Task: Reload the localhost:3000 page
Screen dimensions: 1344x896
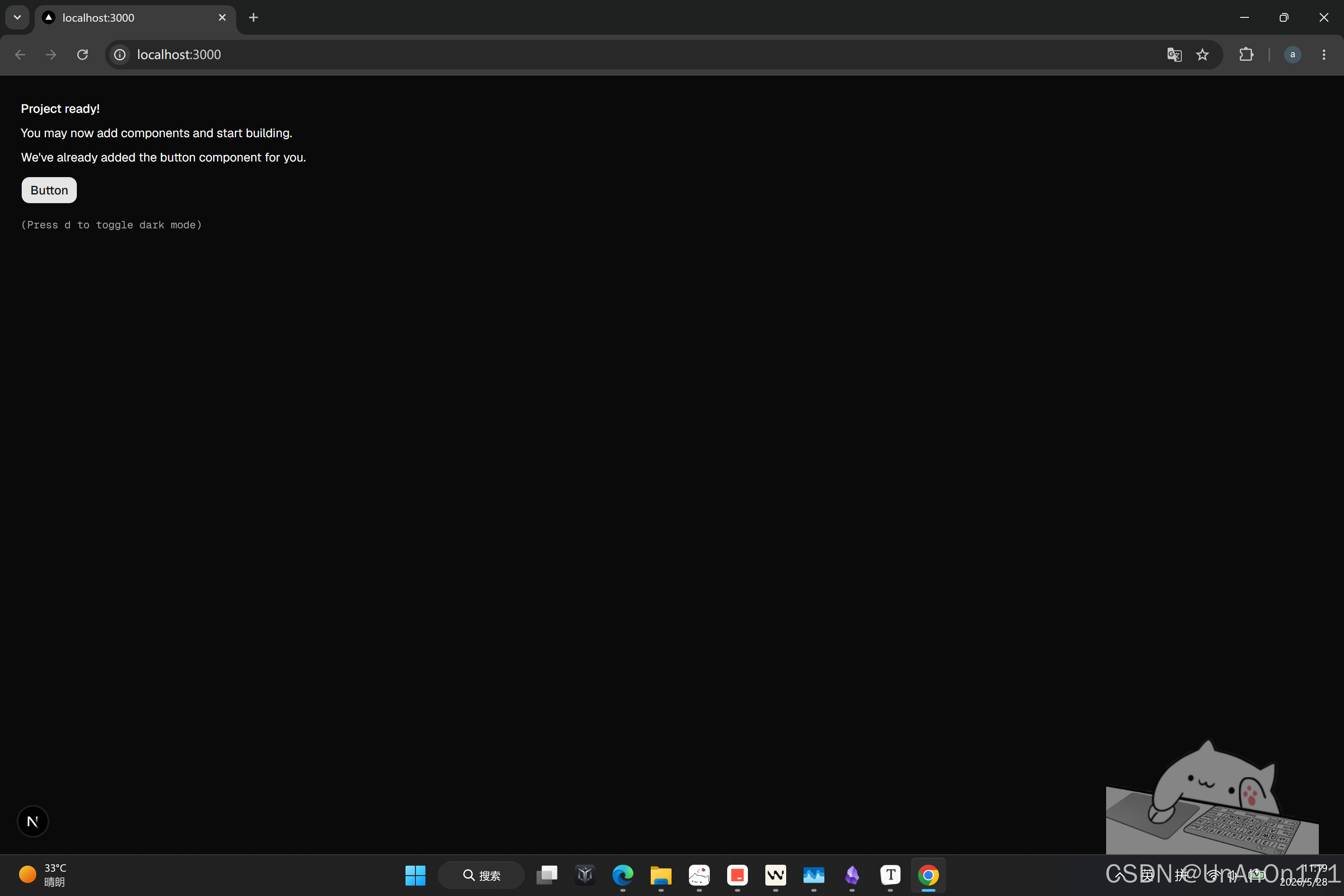Action: (x=82, y=54)
